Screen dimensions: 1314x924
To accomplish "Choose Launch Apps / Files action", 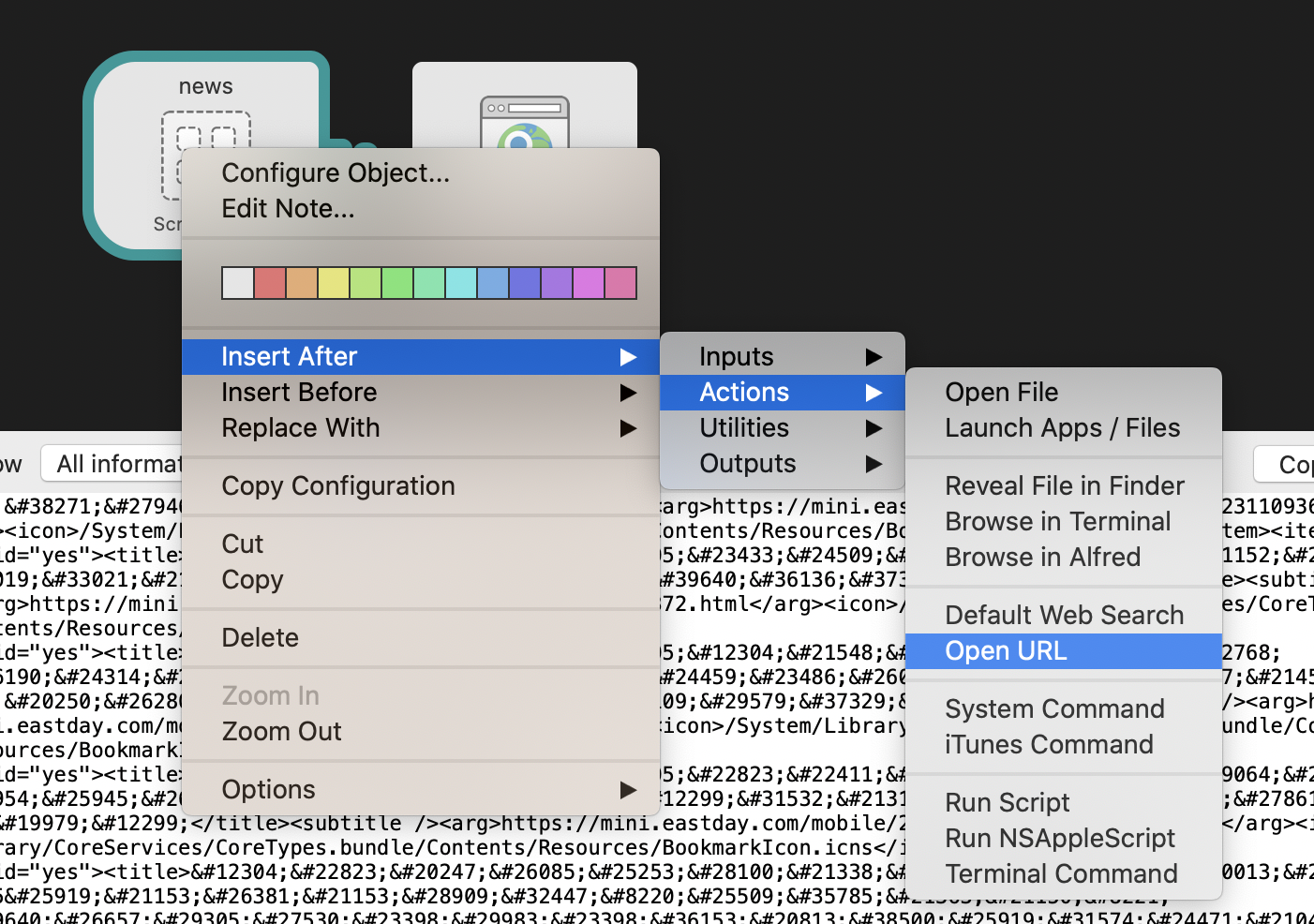I will 1064,428.
